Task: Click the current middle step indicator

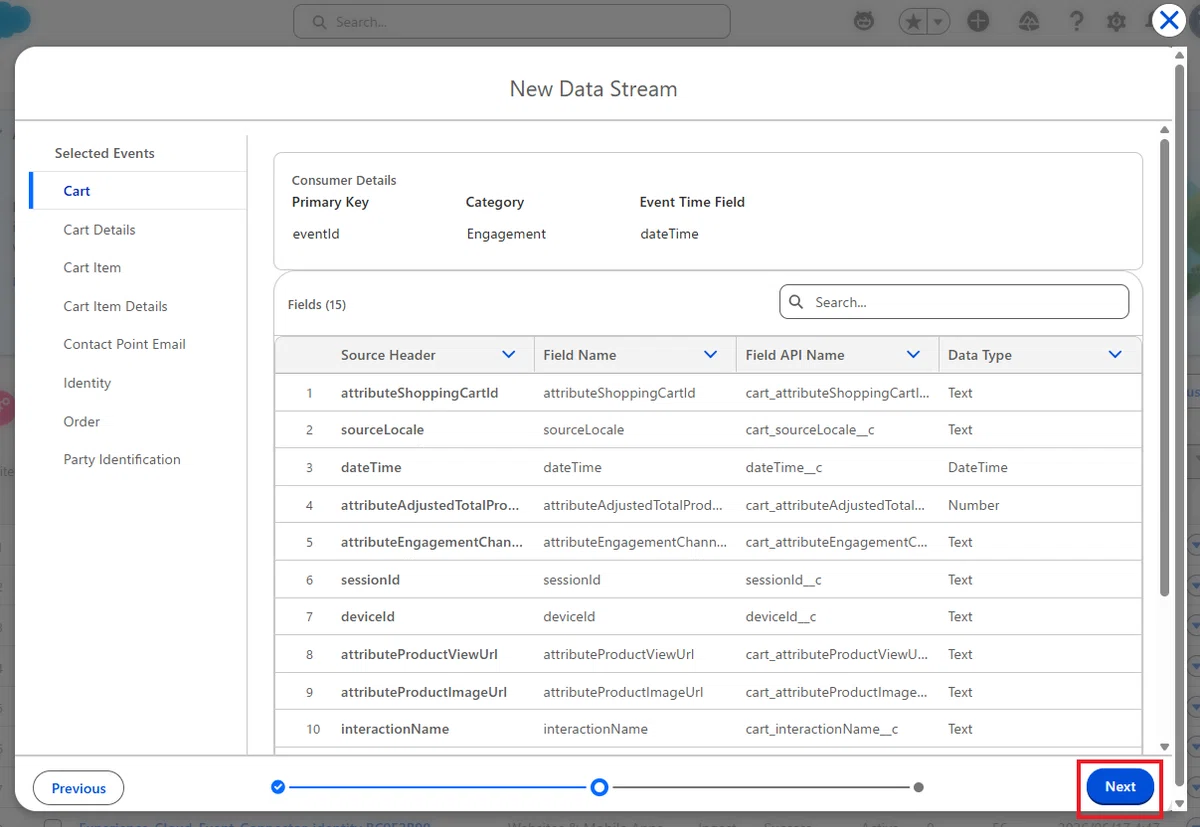Action: click(599, 787)
